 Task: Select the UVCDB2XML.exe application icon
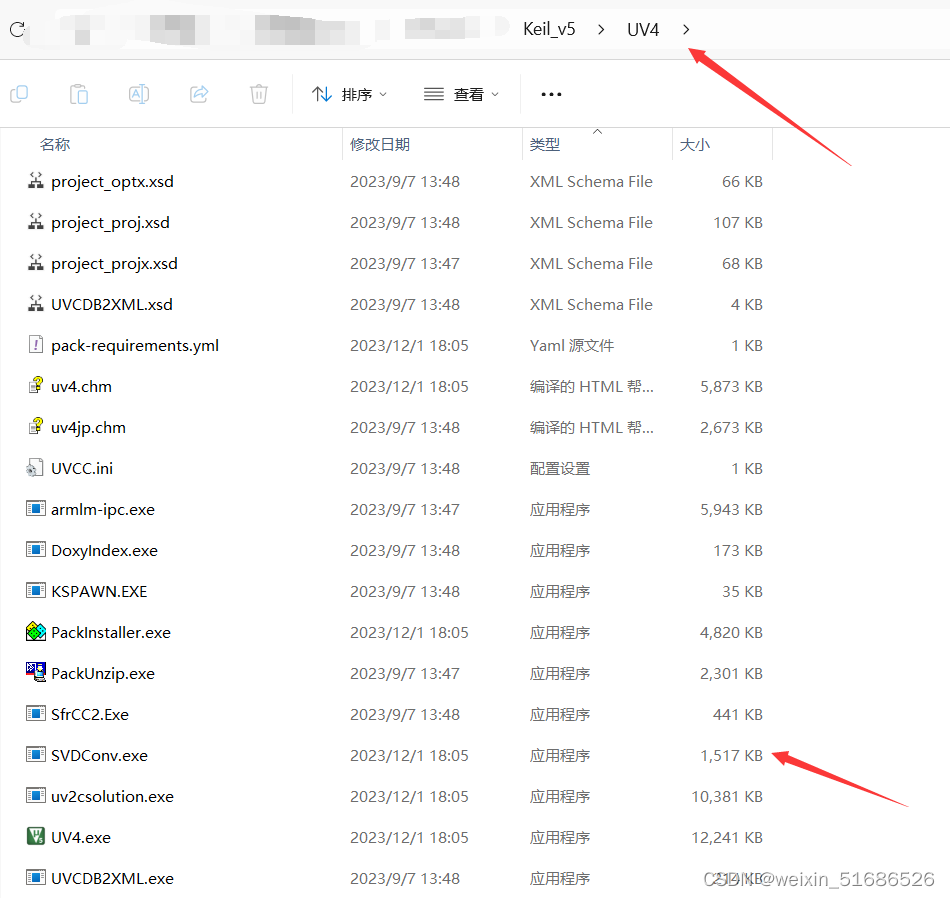coord(36,877)
